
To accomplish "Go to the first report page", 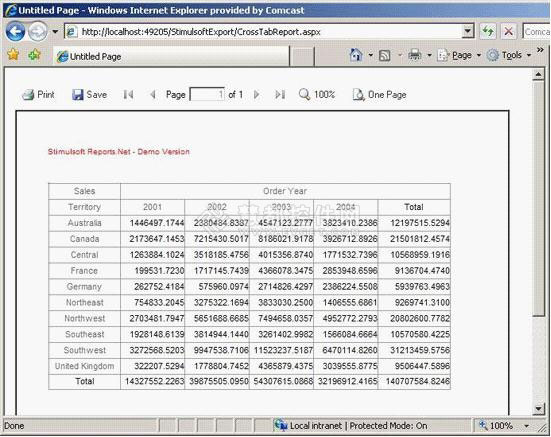I will click(x=128, y=94).
